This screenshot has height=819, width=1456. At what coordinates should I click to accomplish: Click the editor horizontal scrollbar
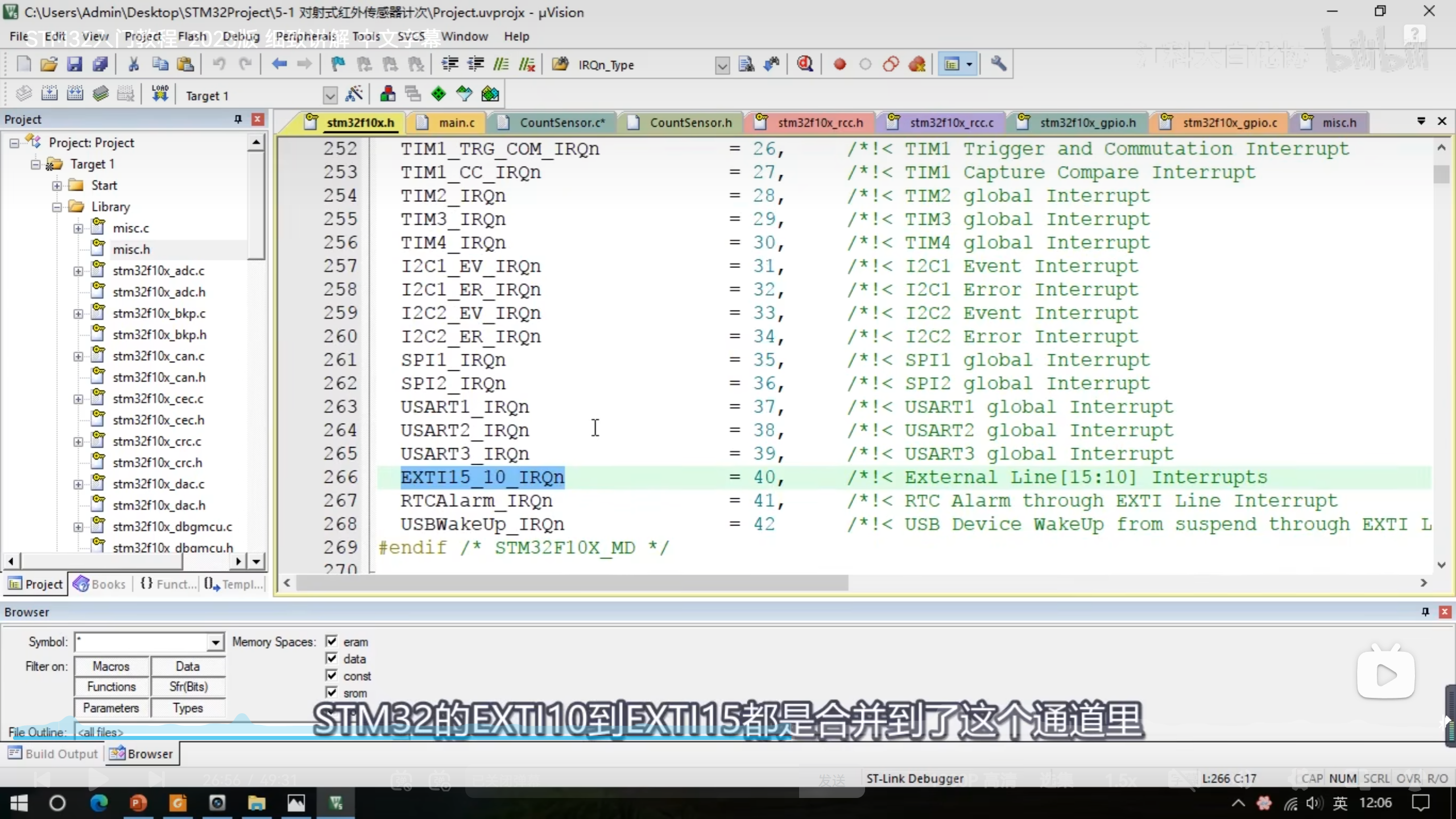point(572,583)
